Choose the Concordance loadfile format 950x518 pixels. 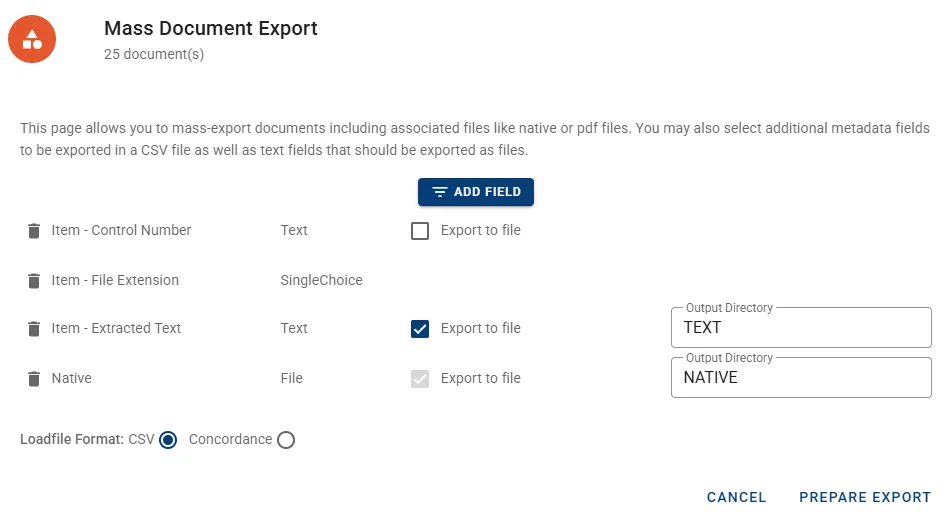coord(286,440)
